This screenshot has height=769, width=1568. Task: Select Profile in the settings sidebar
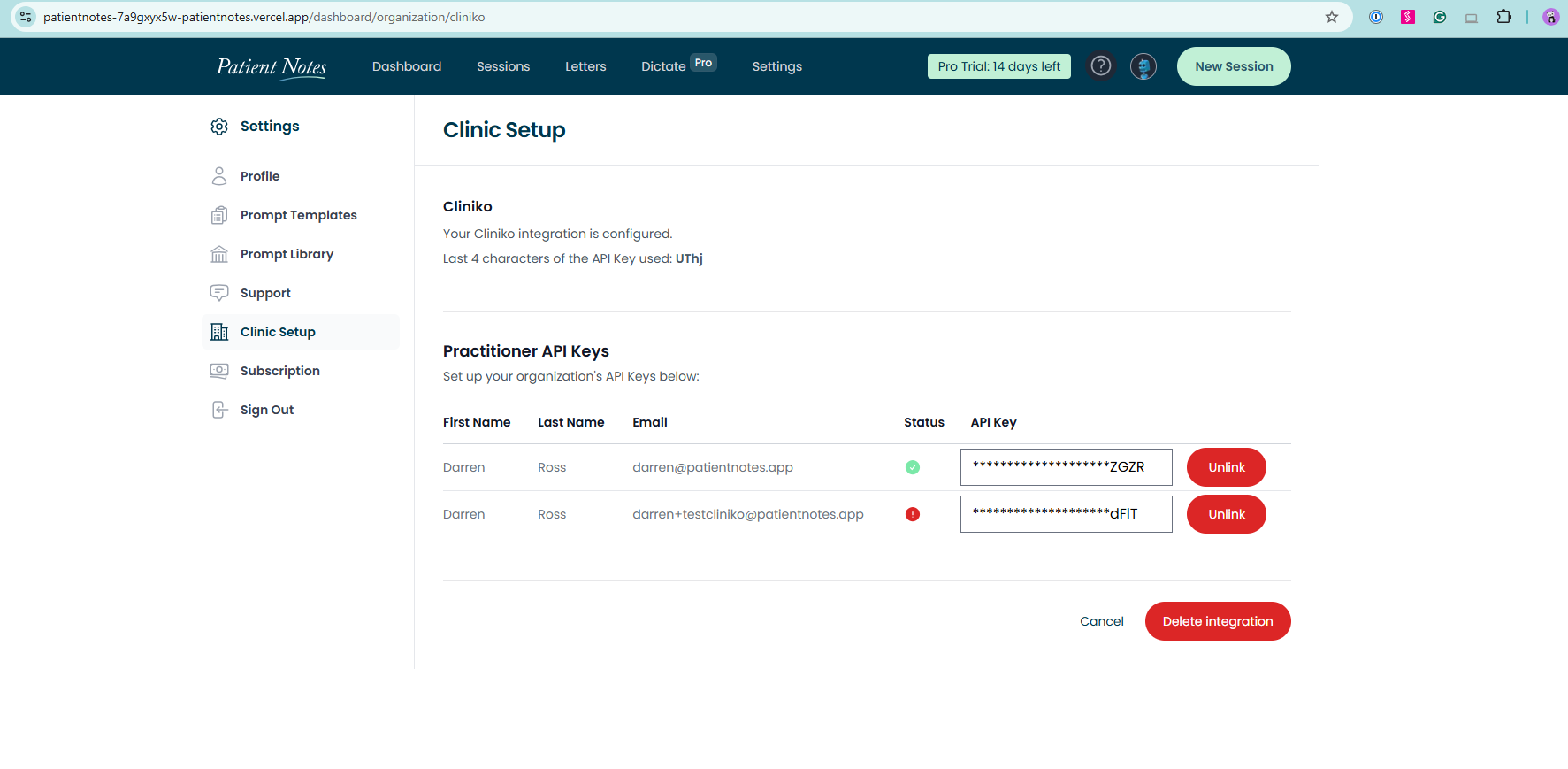click(x=301, y=176)
